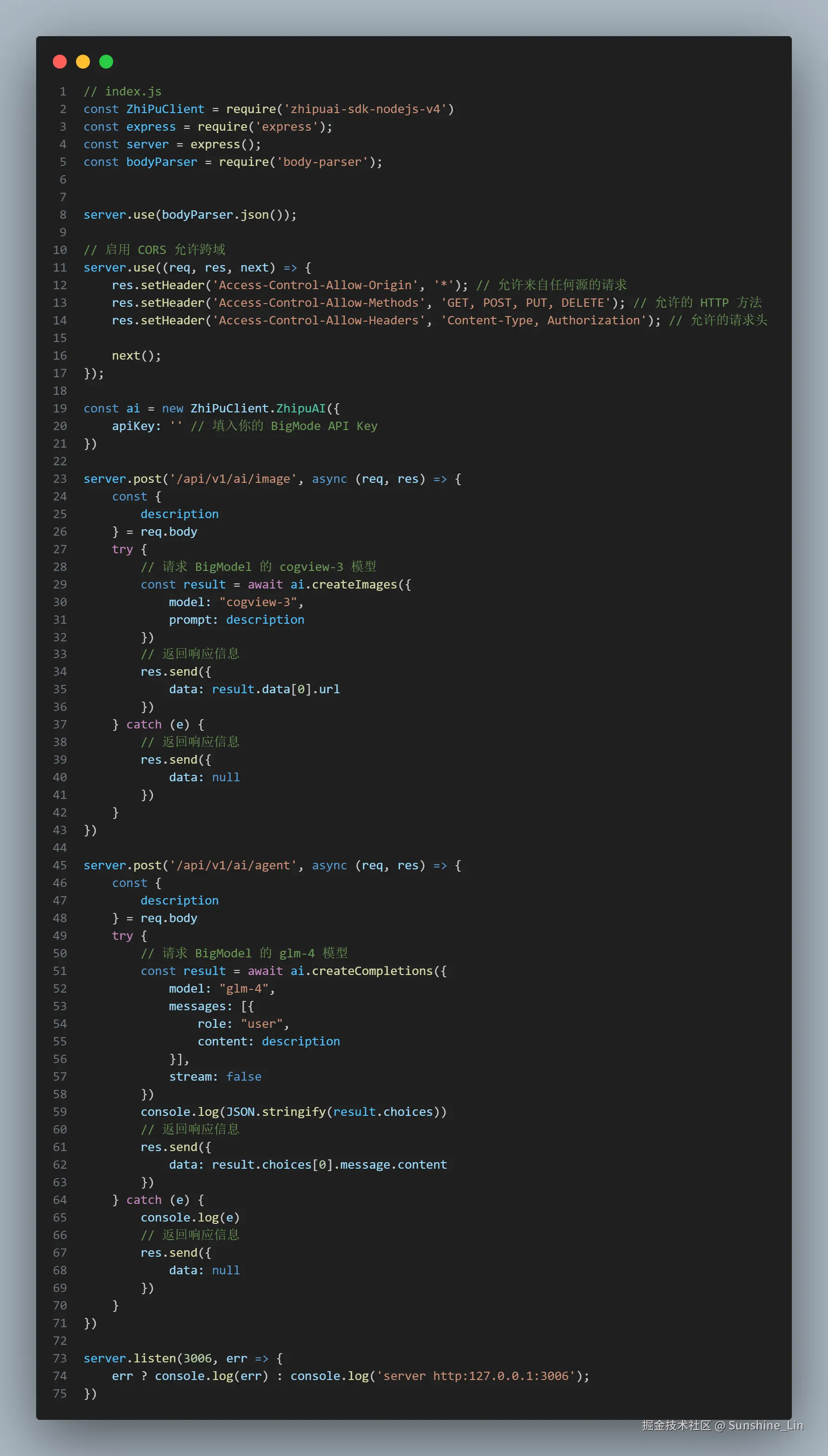Click the "result.data[0].url" expression
828x1456 pixels.
click(276, 690)
